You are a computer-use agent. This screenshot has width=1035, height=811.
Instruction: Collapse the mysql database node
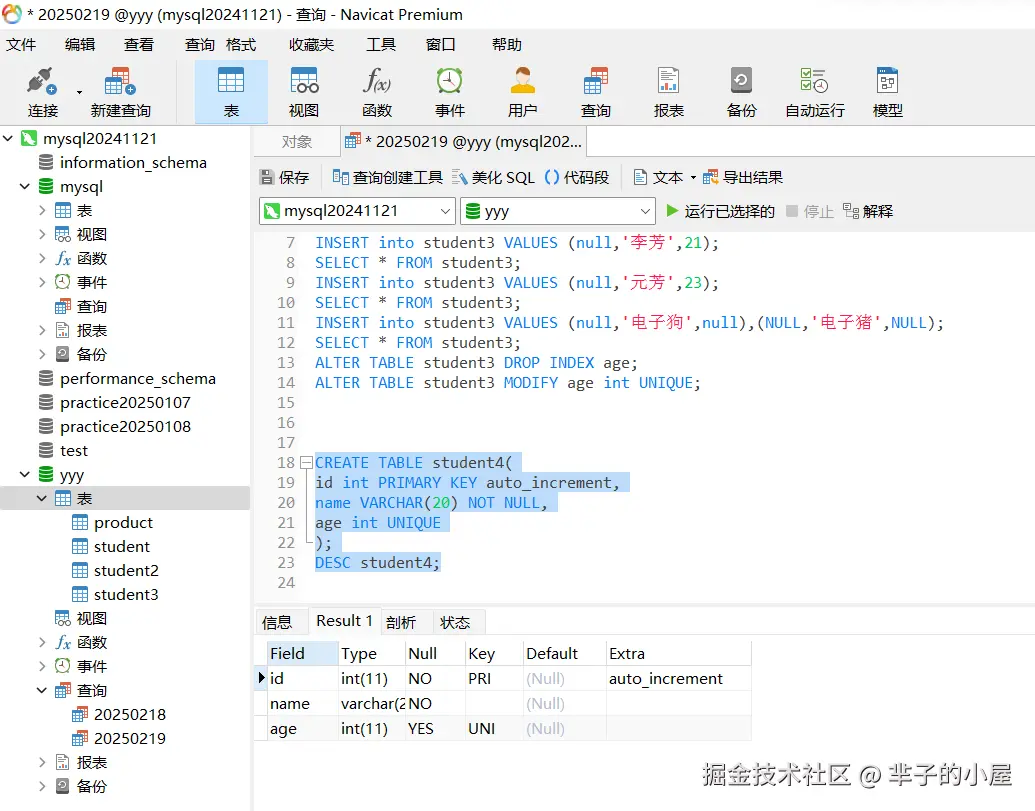[25, 187]
